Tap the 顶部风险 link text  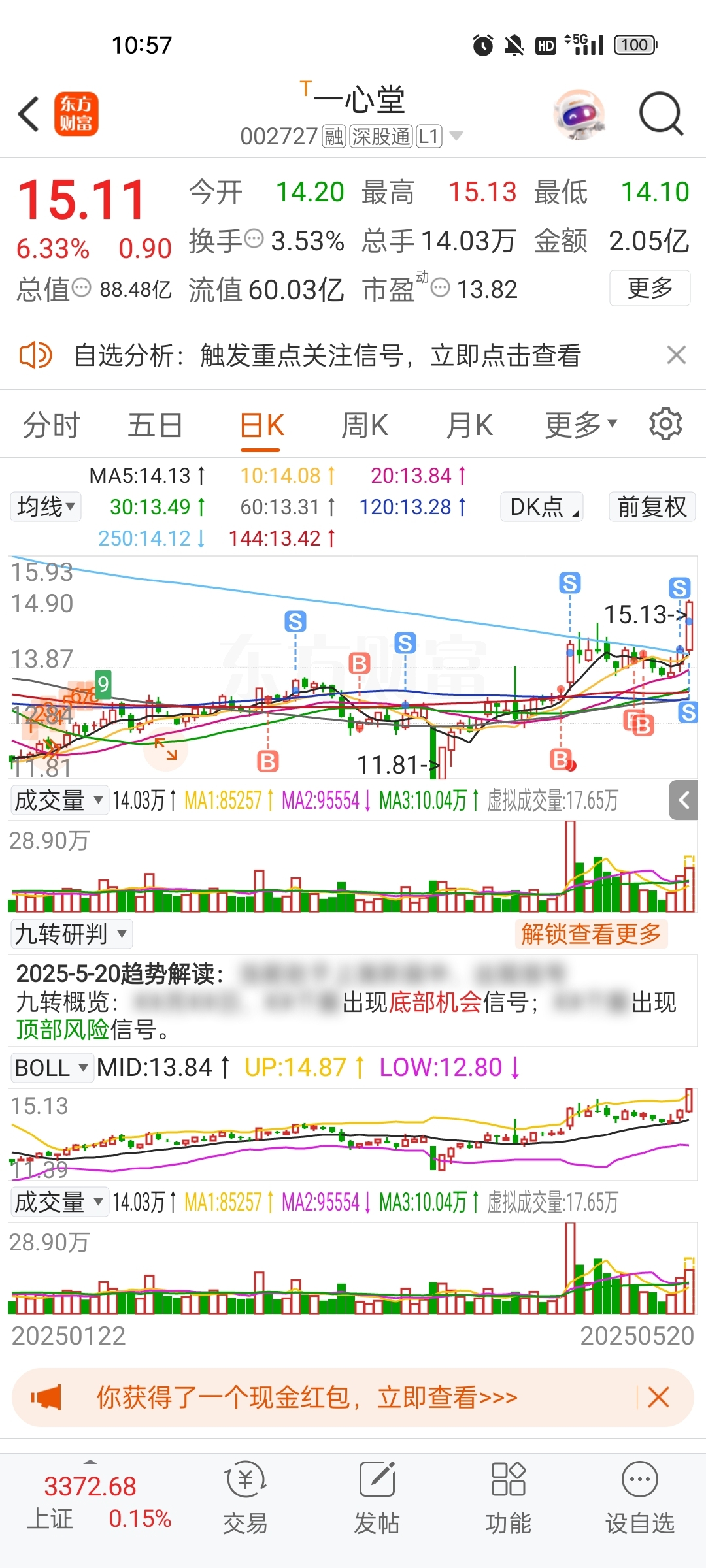63,1030
